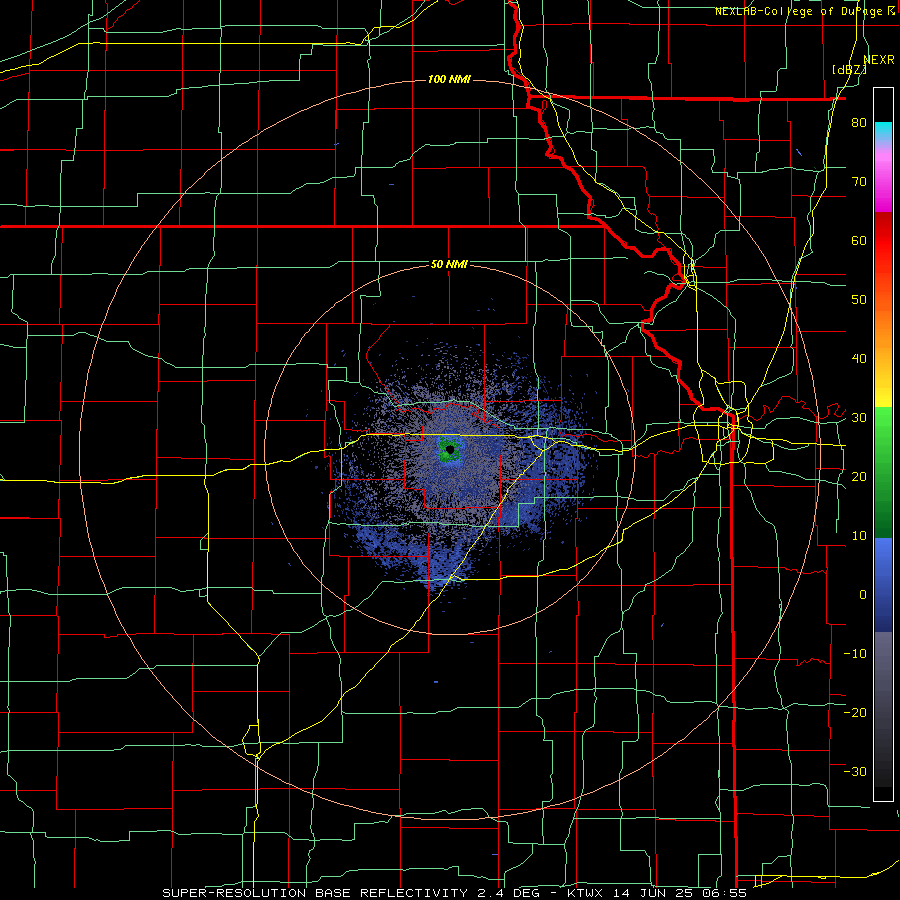This screenshot has height=900, width=900.
Task: Click the dBZ unit label above the color scale
Action: tap(849, 69)
